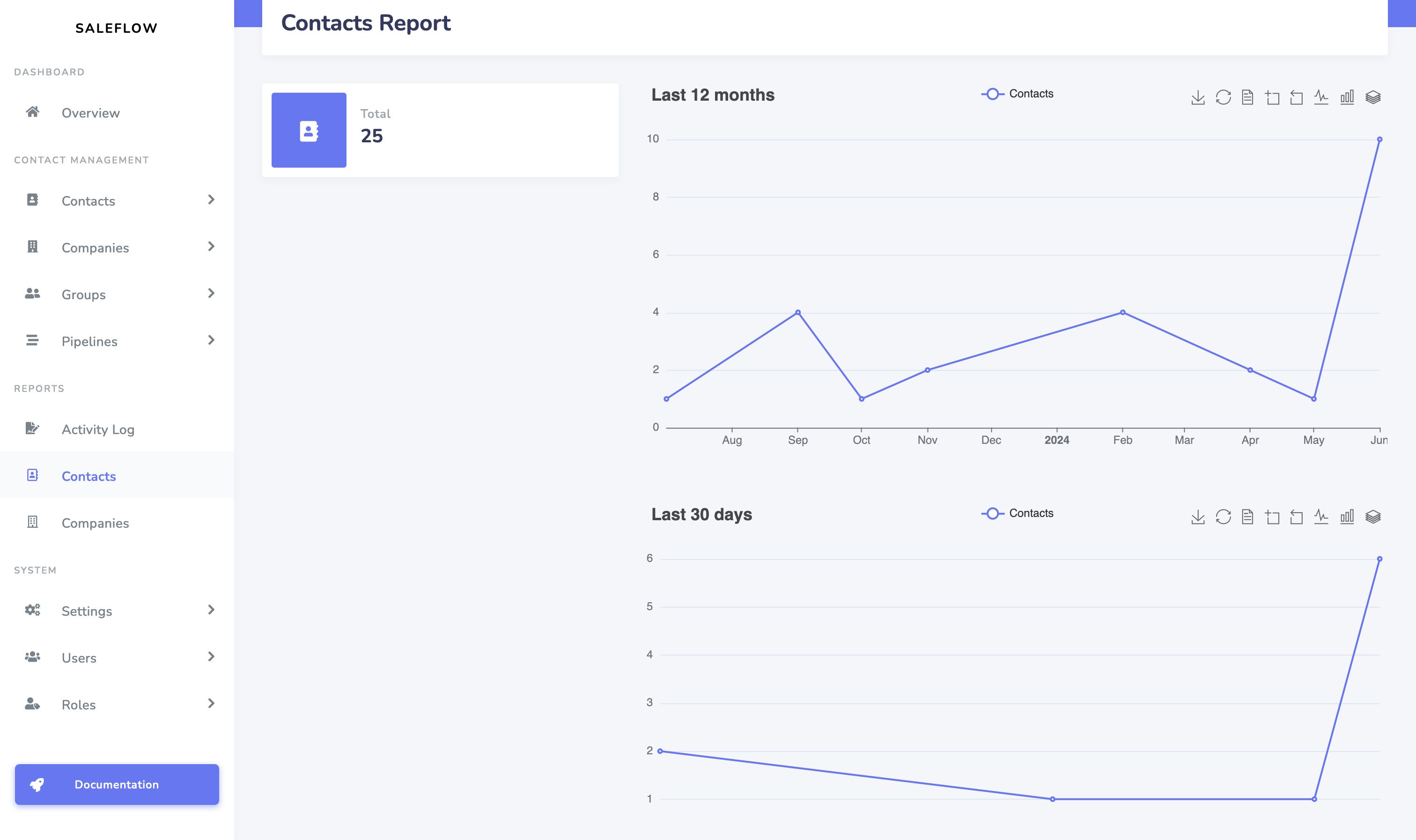This screenshot has height=840, width=1416.
Task: Go to the Overview dashboard
Action: point(117,113)
